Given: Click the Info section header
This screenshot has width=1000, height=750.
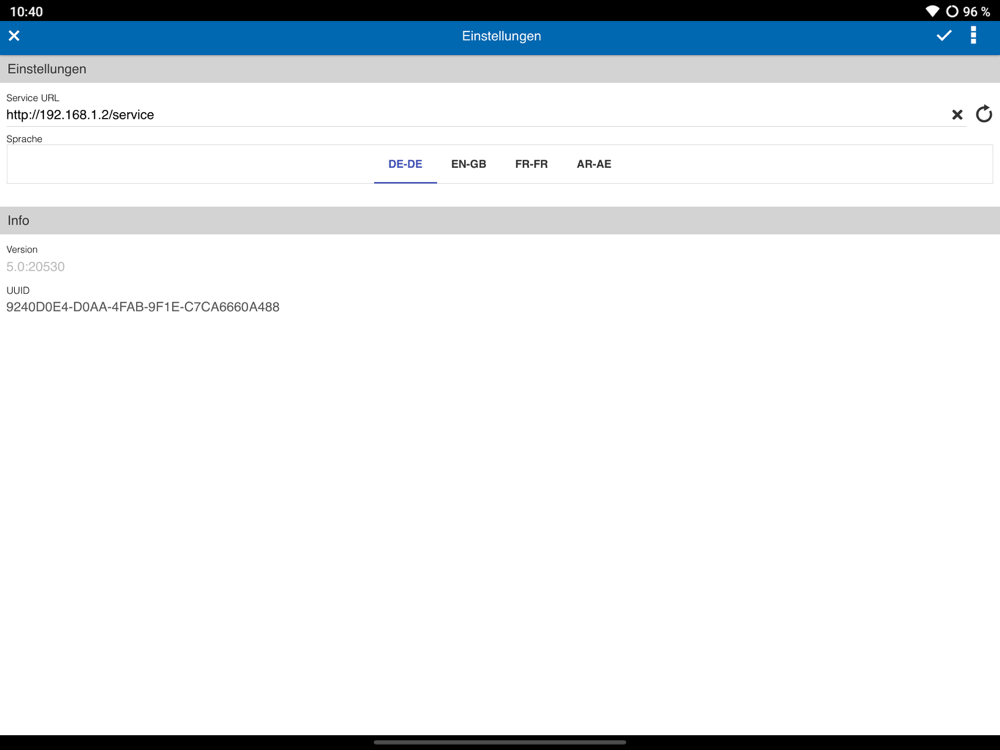Looking at the screenshot, I should (x=500, y=220).
